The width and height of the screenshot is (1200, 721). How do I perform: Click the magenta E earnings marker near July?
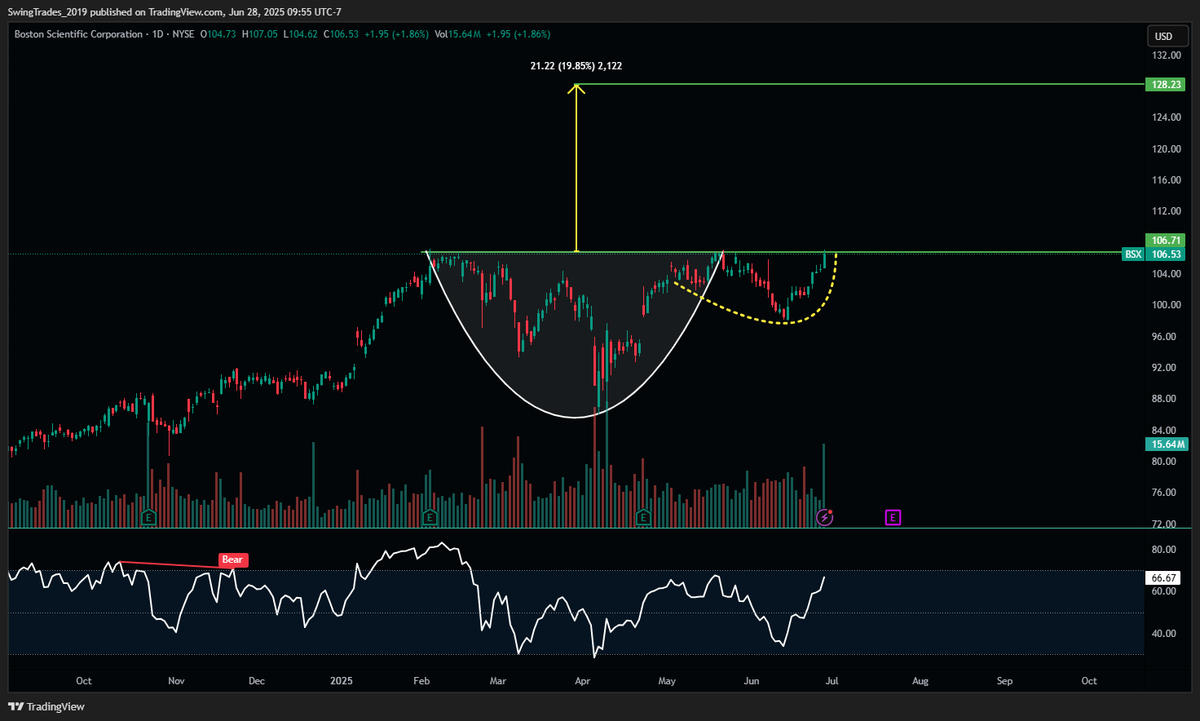892,517
